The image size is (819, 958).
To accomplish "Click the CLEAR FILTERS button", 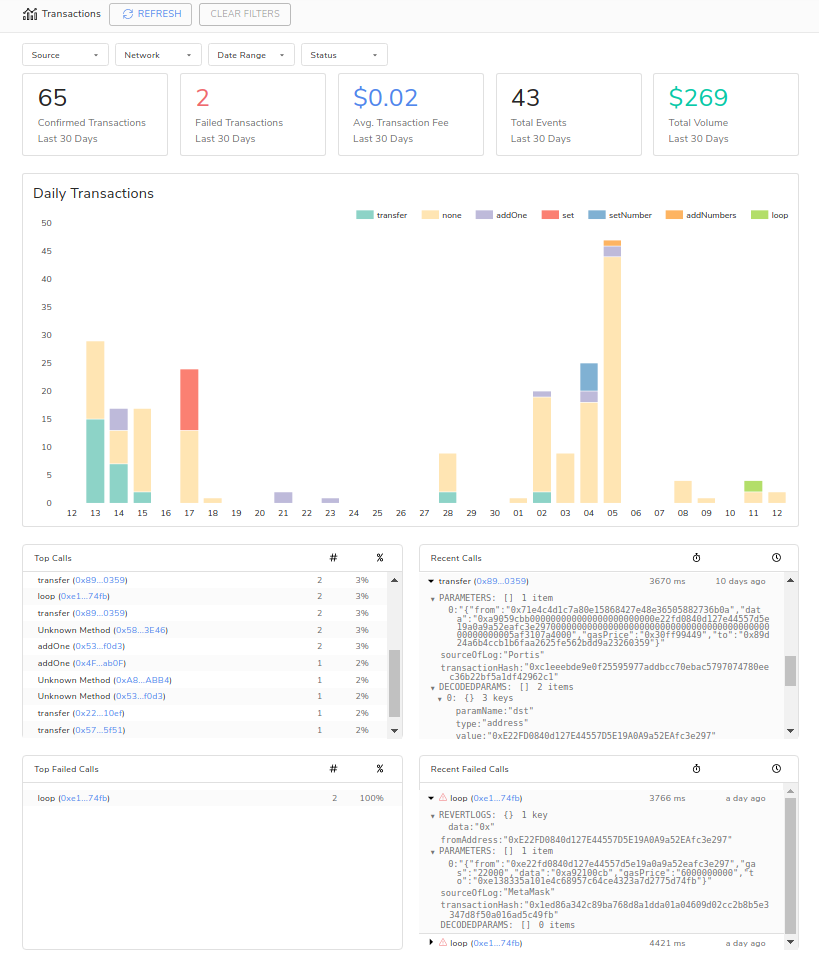I will click(245, 14).
